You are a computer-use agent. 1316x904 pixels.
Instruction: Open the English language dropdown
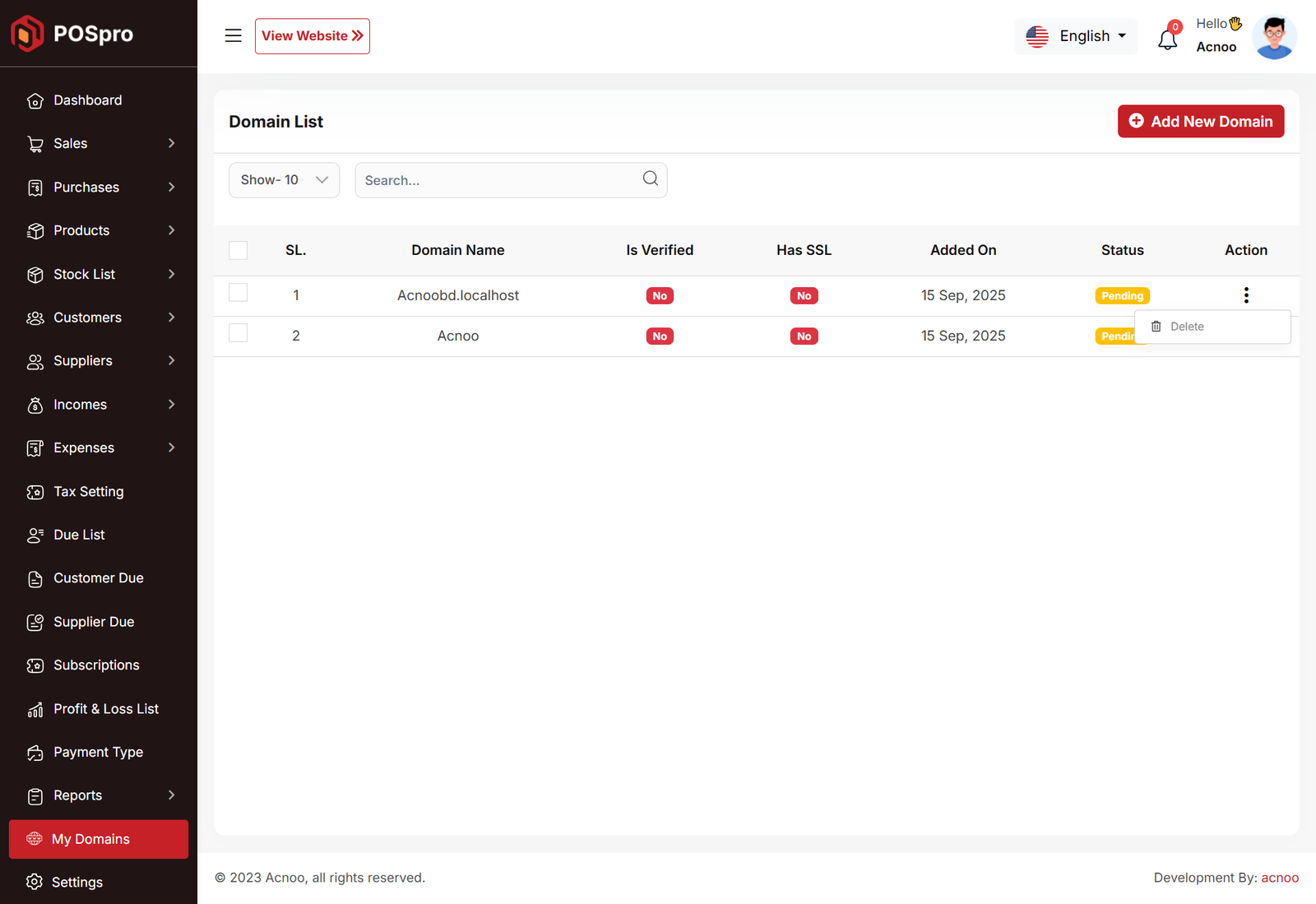point(1076,36)
